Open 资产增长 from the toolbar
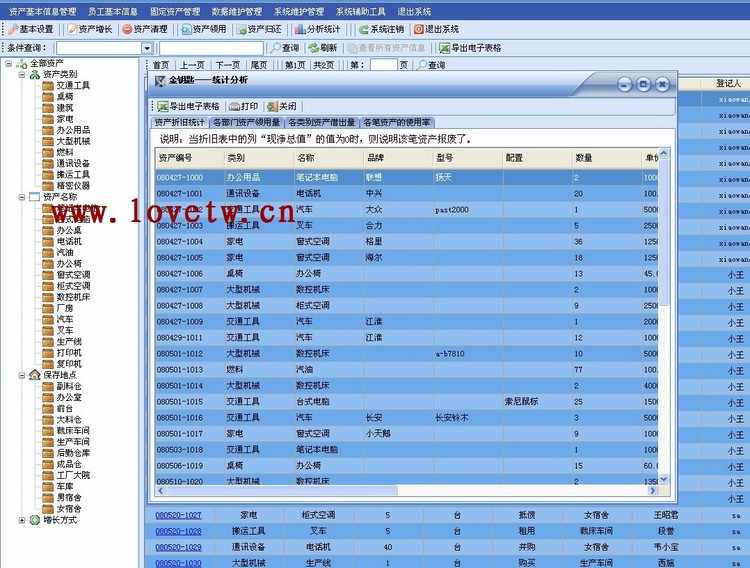Viewport: 750px width, 568px height. (x=90, y=30)
